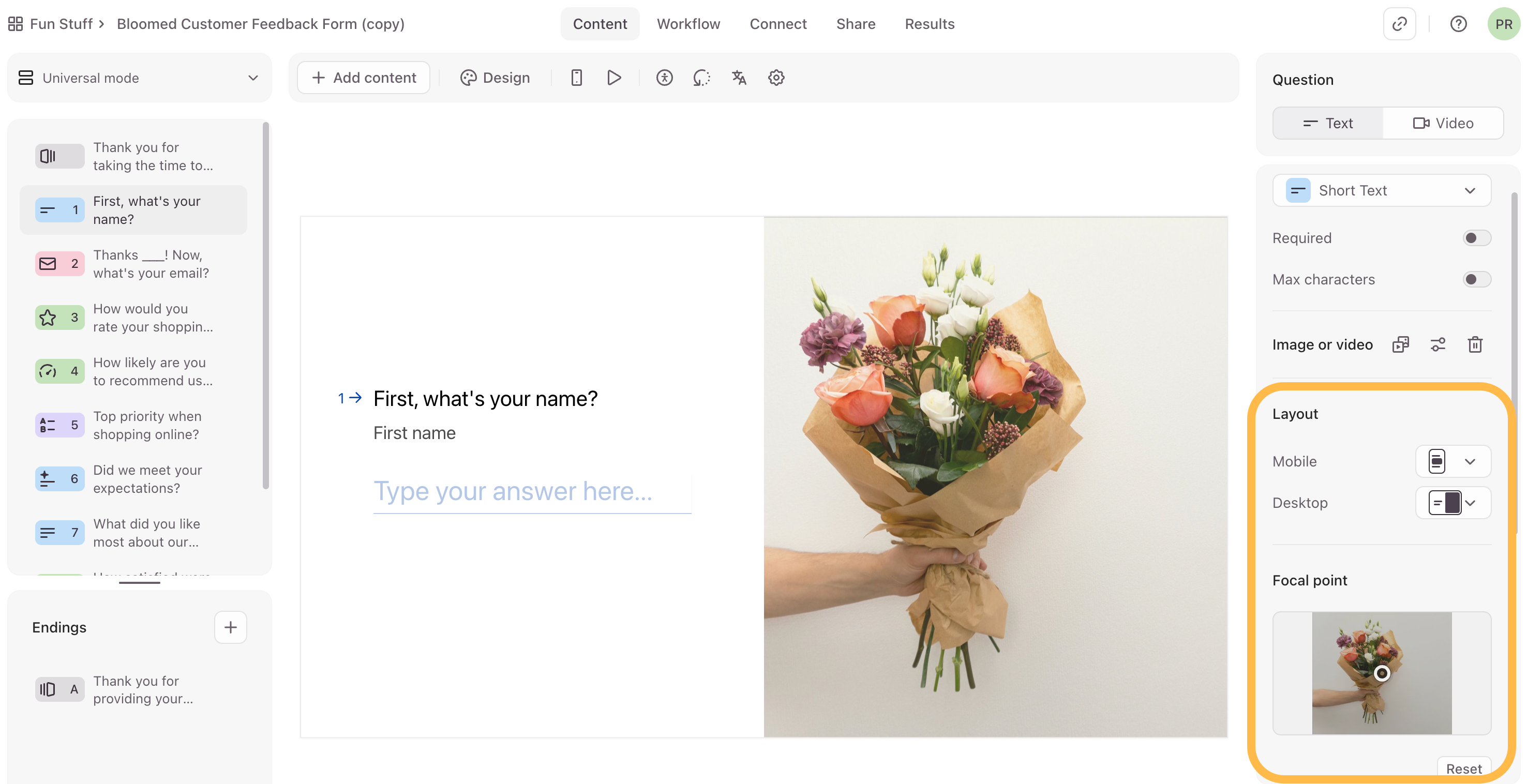Select 'How would you rate your shoppin...' row
The image size is (1527, 784).
pyautogui.click(x=133, y=318)
